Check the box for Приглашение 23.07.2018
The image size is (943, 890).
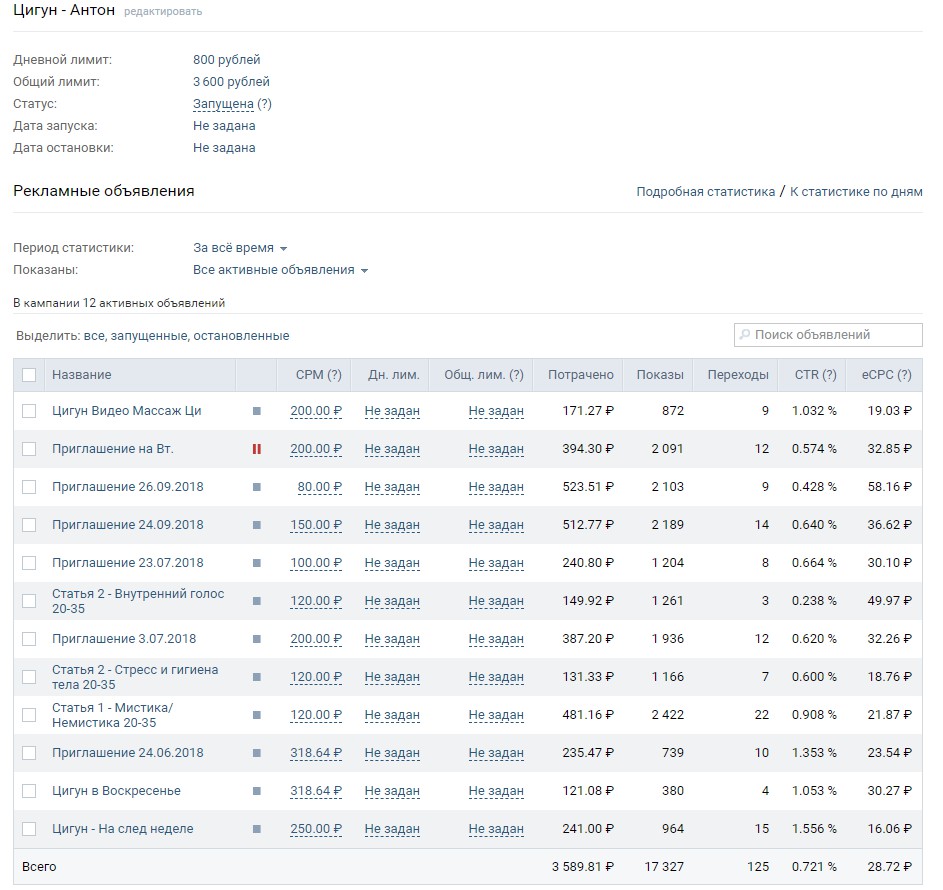[x=29, y=563]
